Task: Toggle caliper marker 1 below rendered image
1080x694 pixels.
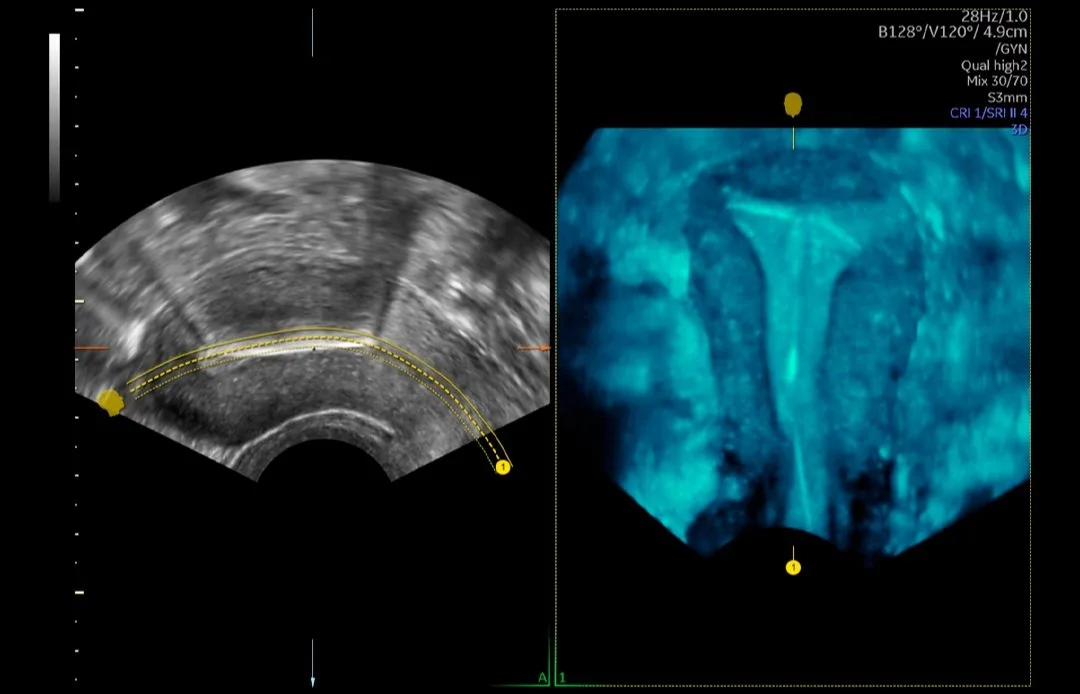Action: click(795, 566)
